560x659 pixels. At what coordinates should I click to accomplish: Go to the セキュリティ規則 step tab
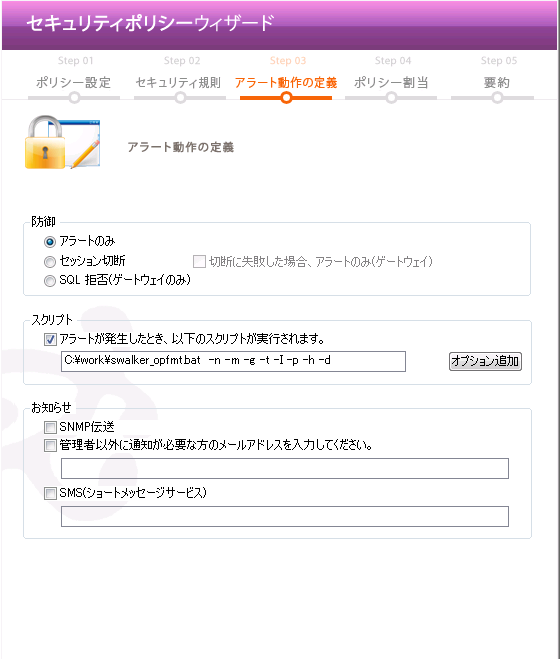click(x=178, y=82)
